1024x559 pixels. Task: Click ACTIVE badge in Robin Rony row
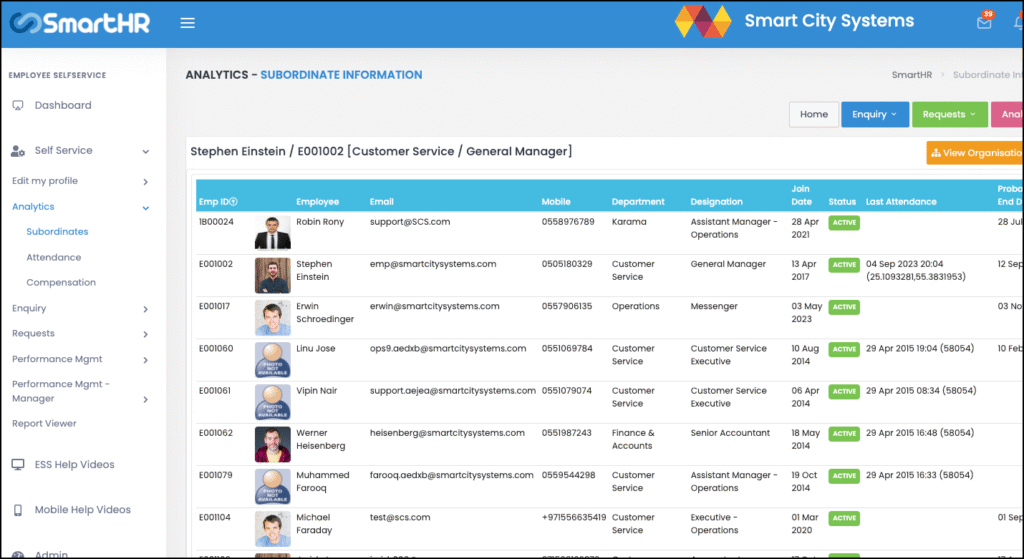pos(844,223)
